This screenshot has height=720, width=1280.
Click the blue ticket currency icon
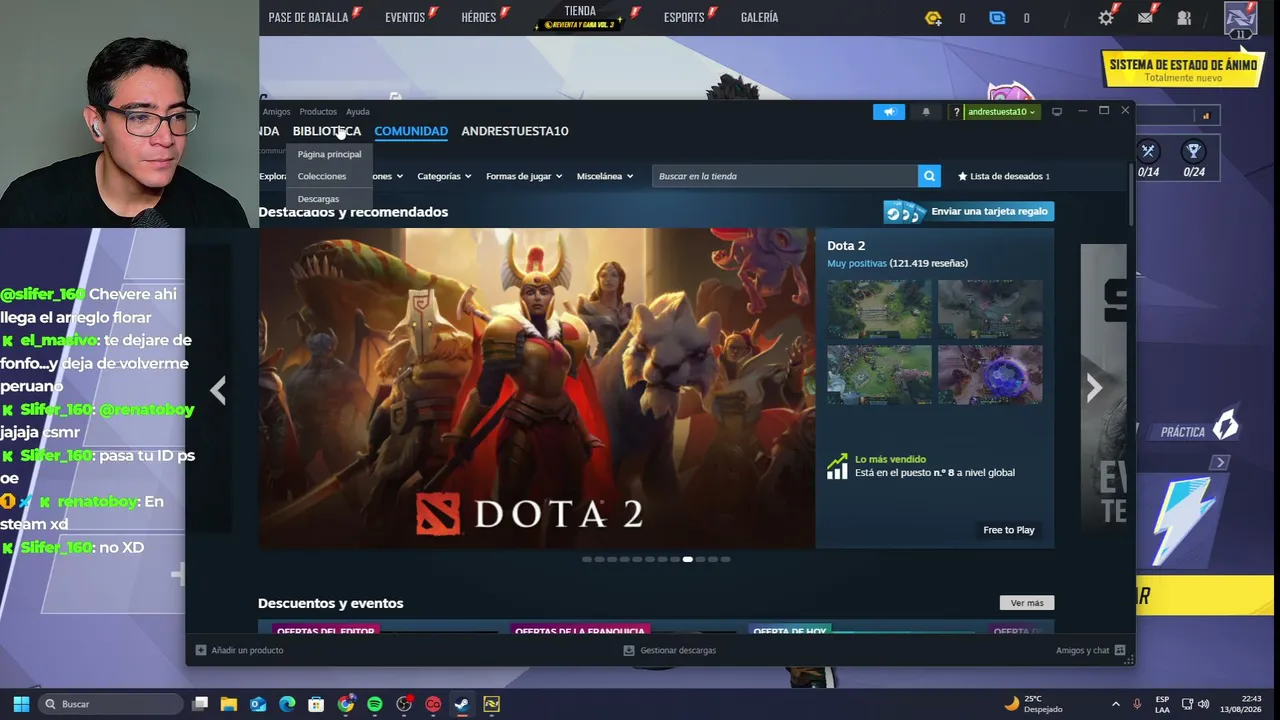997,18
